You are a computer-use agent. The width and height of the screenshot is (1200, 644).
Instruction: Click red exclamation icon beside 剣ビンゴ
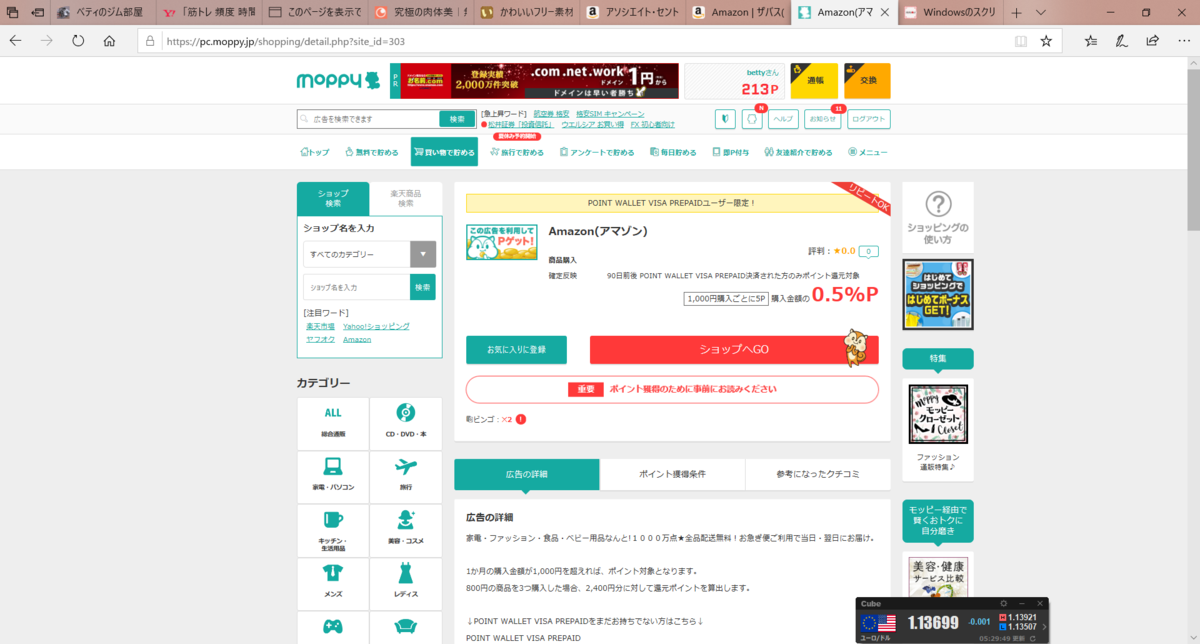tap(521, 419)
